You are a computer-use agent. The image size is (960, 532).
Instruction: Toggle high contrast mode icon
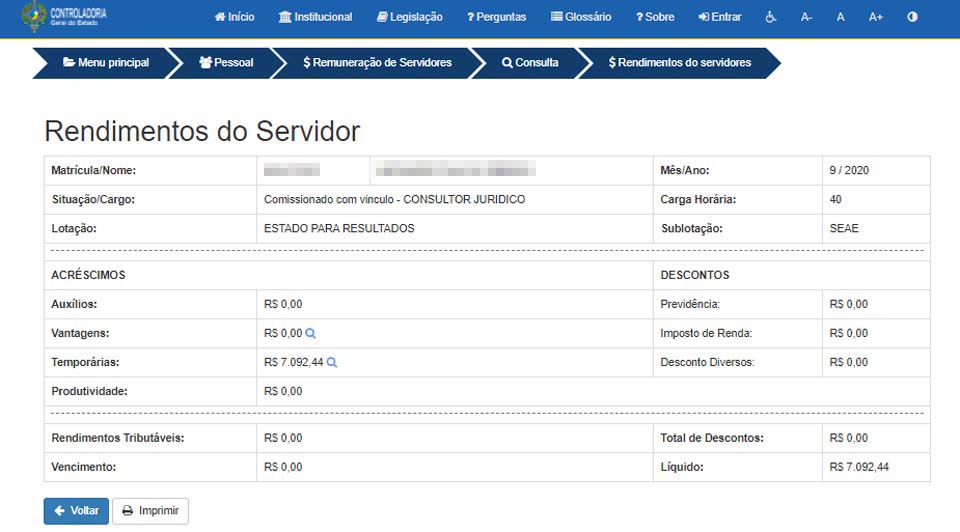(x=912, y=17)
